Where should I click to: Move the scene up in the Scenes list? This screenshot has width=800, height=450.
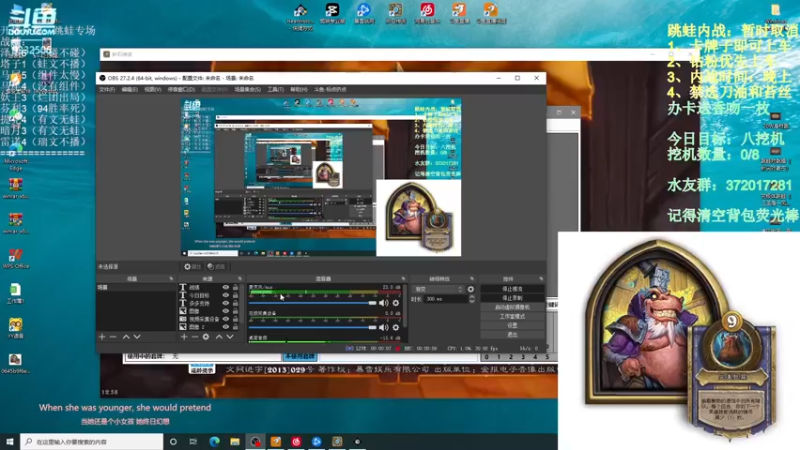[126, 337]
